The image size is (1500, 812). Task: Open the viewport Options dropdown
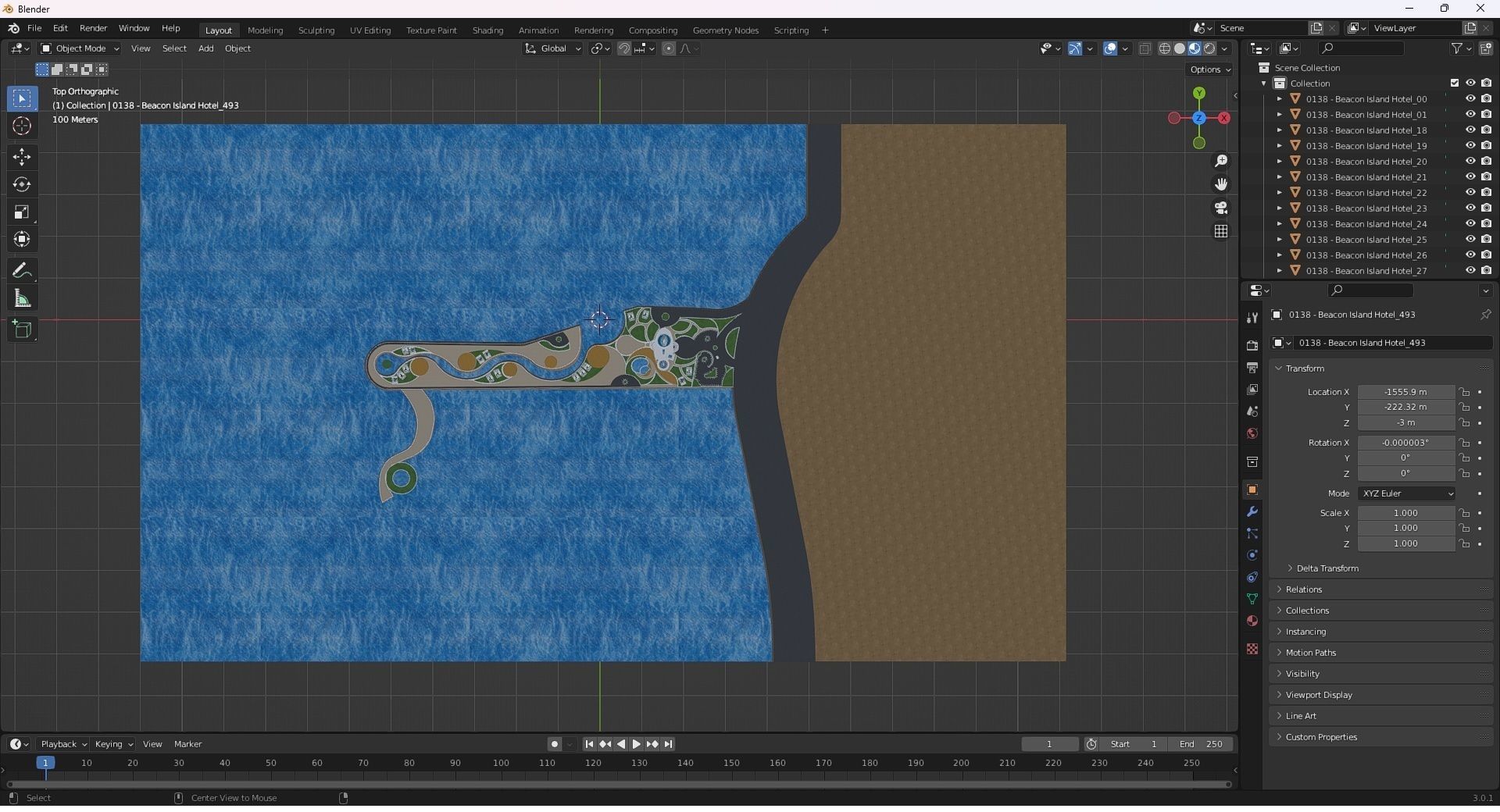click(x=1209, y=69)
